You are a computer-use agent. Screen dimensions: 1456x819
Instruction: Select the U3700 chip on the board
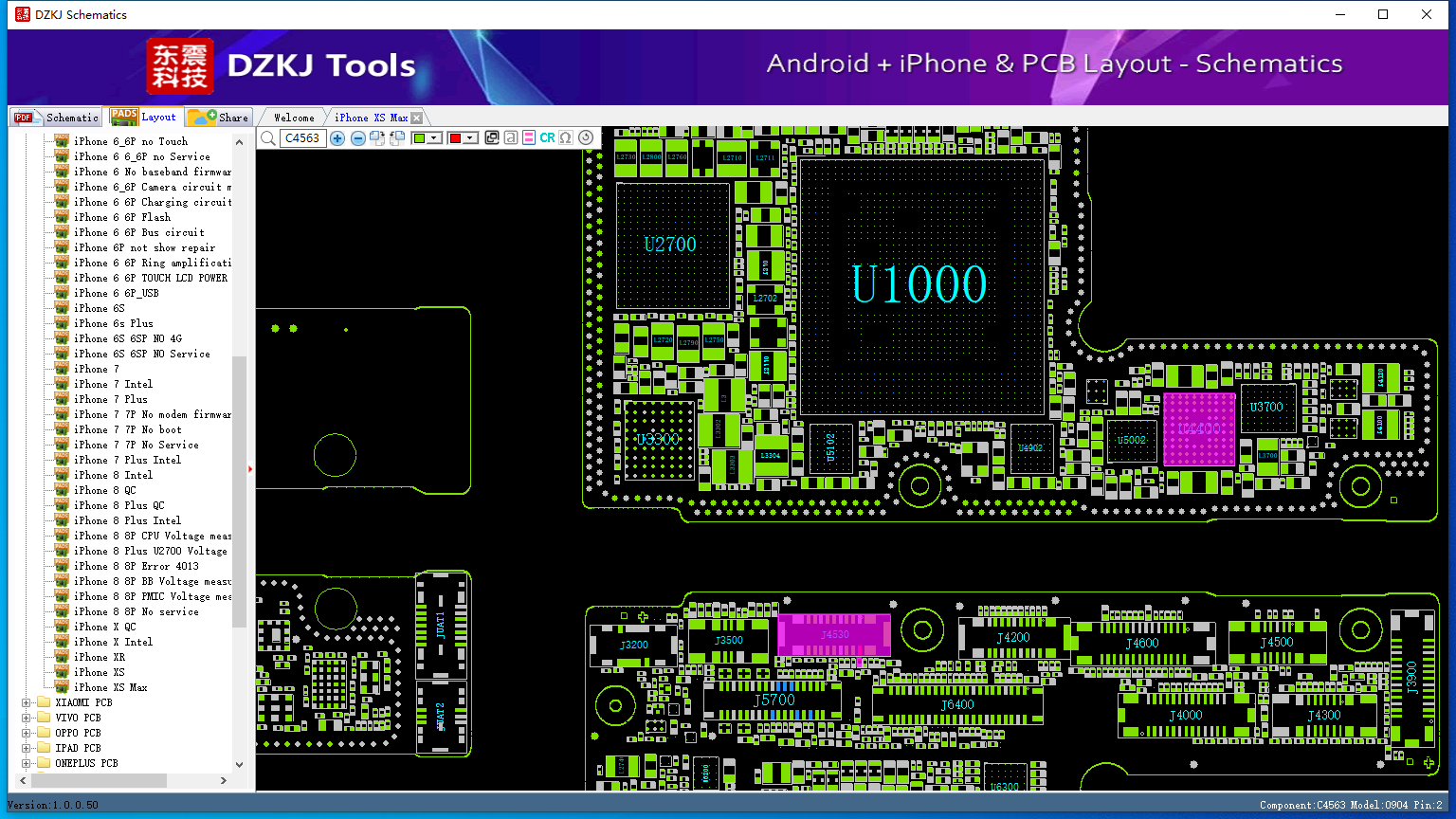1267,408
